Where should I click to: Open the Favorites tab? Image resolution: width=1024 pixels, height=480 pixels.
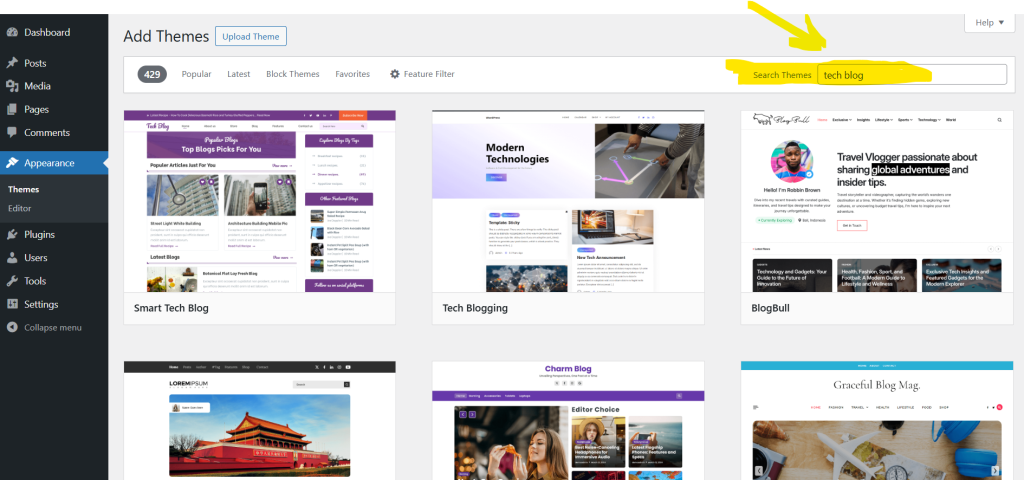click(x=353, y=74)
